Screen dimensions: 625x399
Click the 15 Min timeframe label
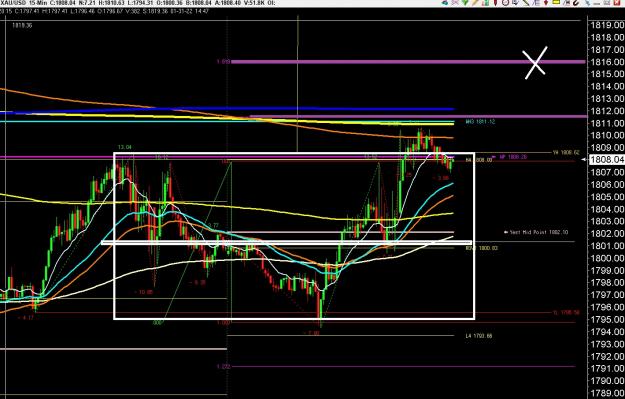coord(38,3)
